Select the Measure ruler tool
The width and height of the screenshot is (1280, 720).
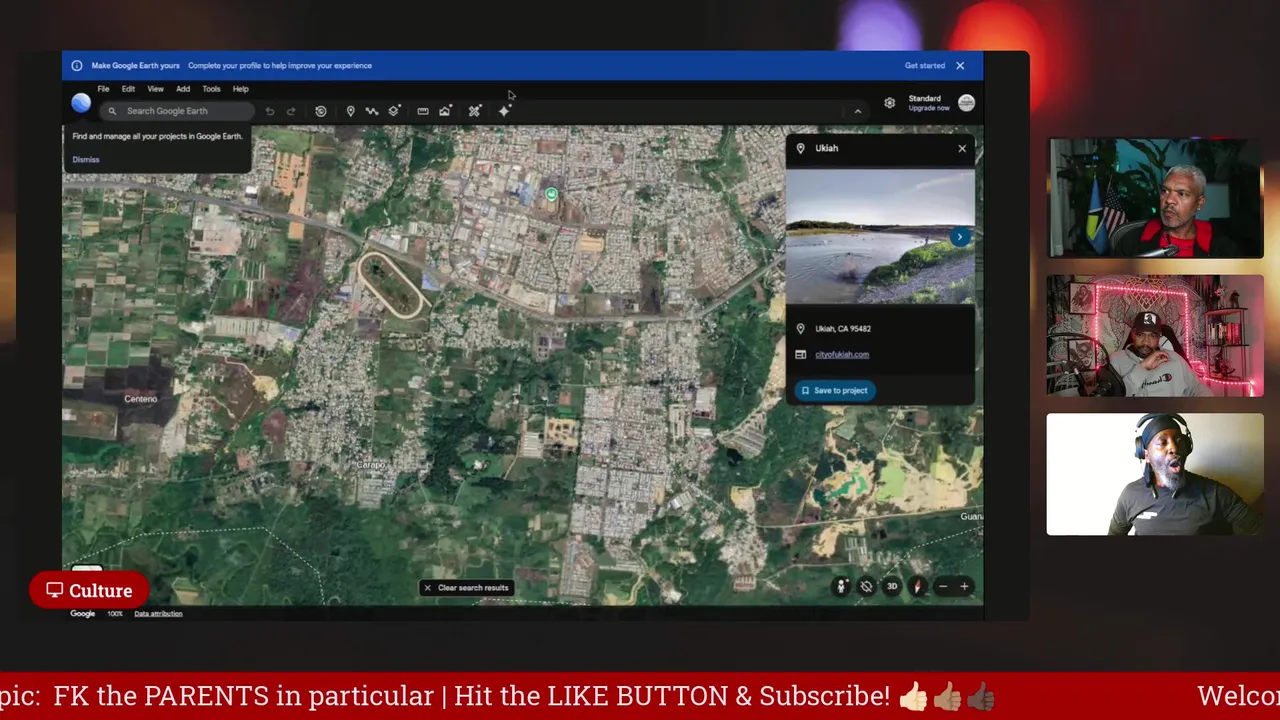pos(423,111)
